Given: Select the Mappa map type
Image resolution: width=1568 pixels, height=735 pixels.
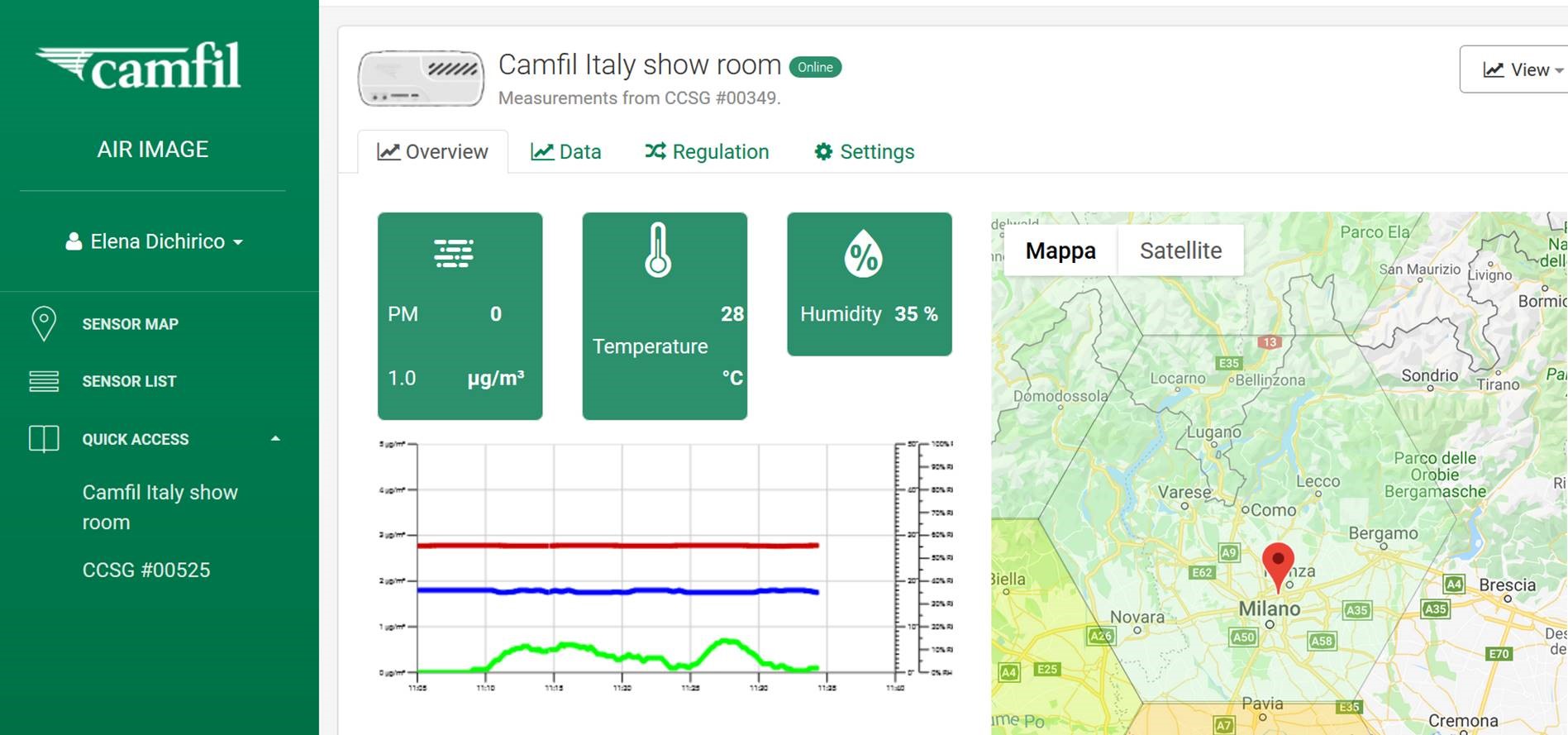Looking at the screenshot, I should tap(1060, 251).
